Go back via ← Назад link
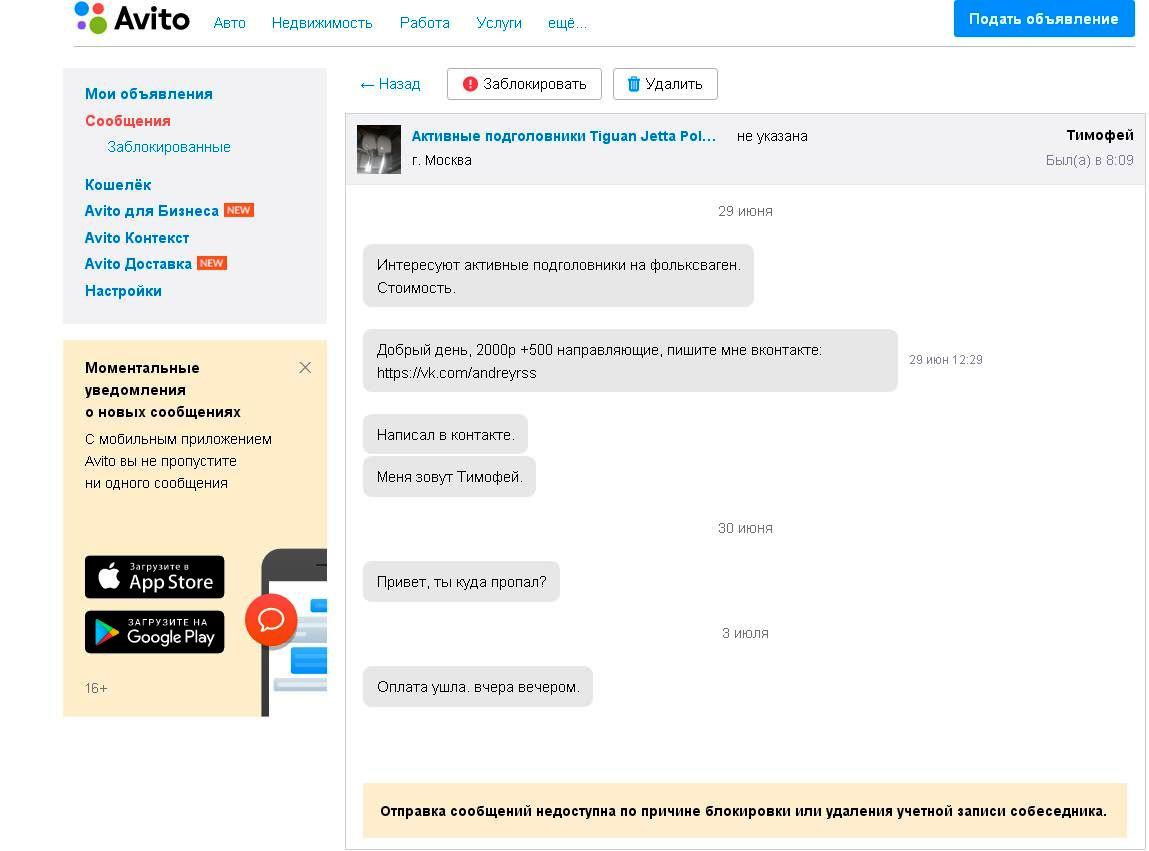This screenshot has height=851, width=1149. click(390, 84)
